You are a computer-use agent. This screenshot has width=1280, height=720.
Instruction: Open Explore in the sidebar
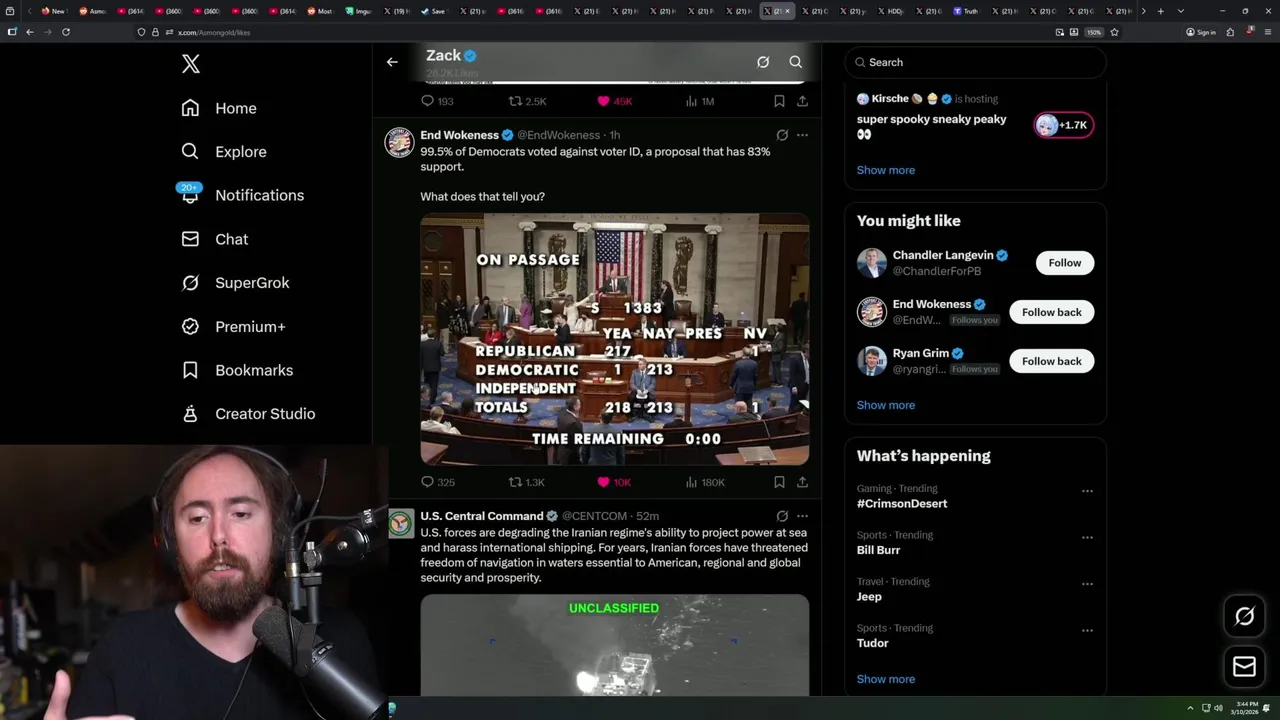click(x=224, y=152)
